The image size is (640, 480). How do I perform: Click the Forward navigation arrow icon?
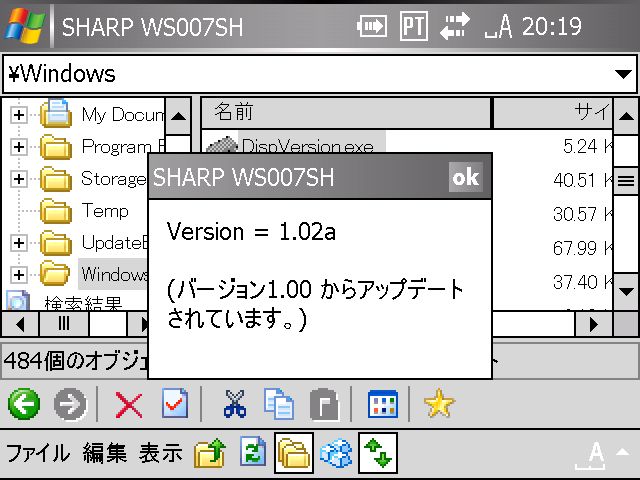(x=70, y=404)
